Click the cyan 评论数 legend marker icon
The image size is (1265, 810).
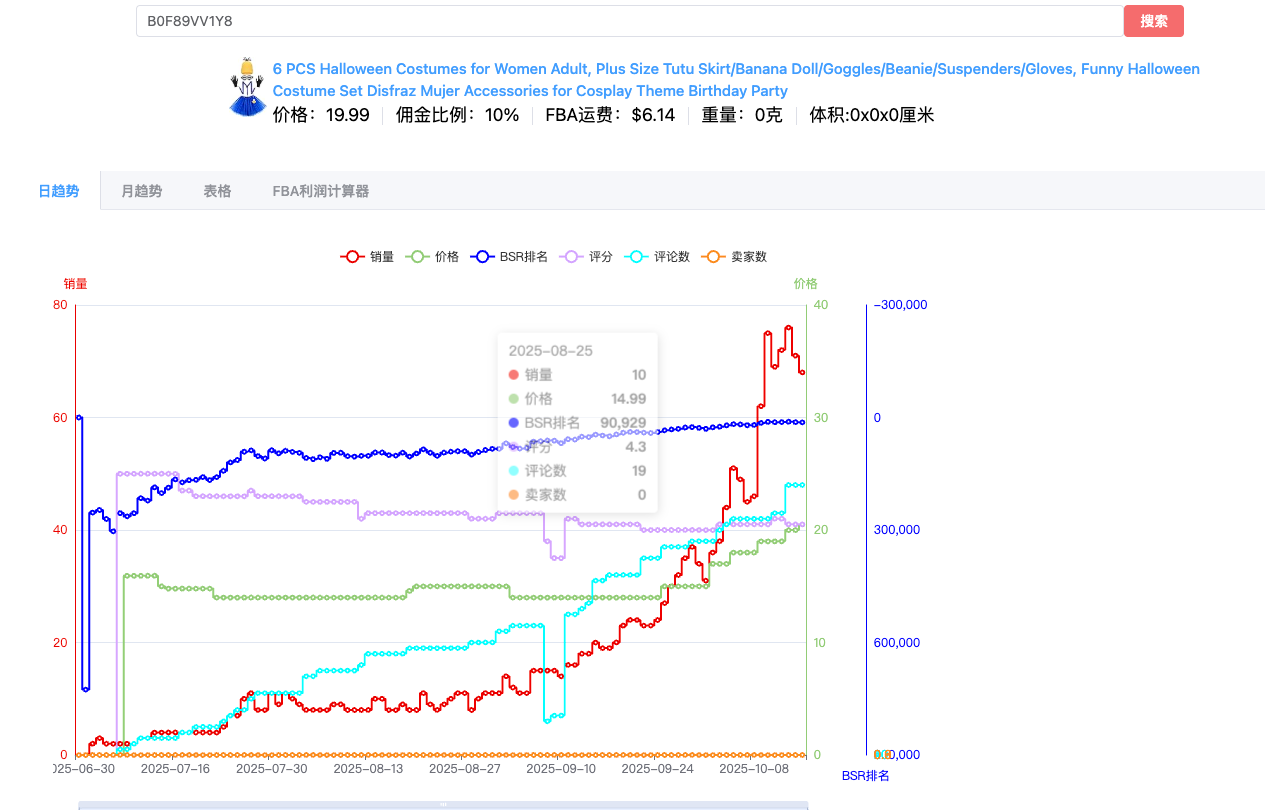click(x=636, y=257)
